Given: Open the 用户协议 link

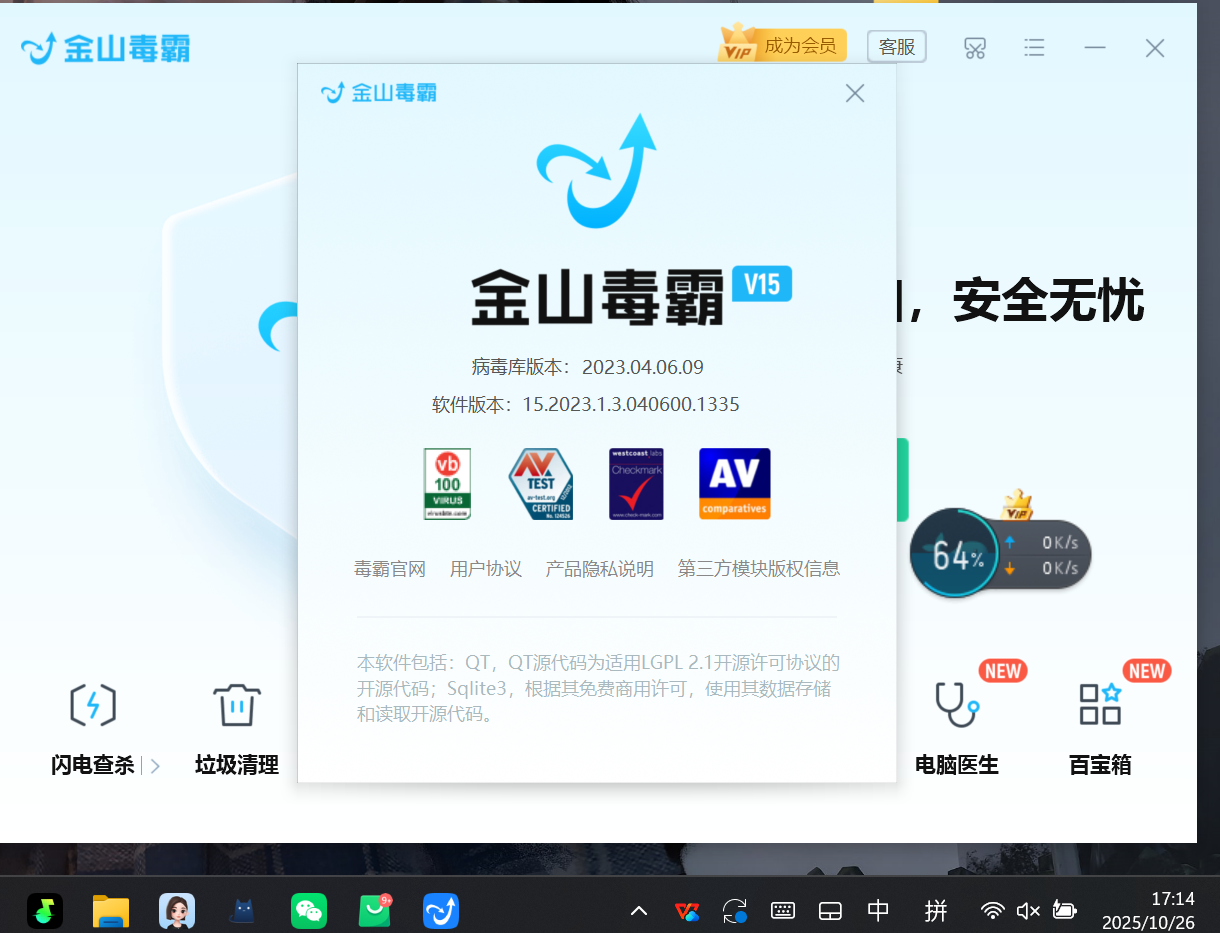Looking at the screenshot, I should click(x=486, y=569).
